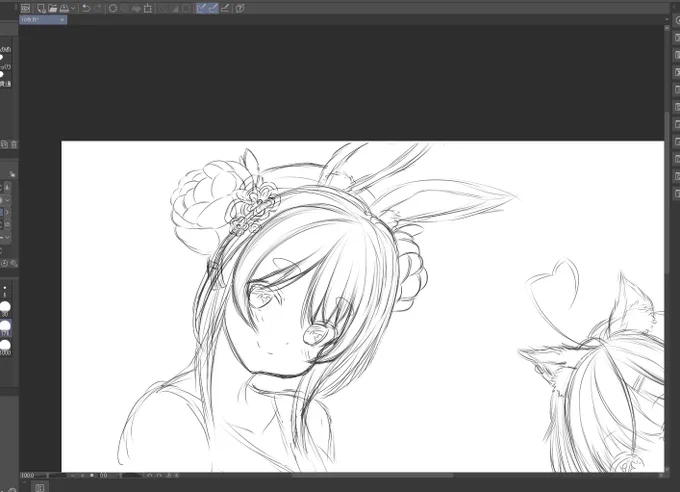Toggle the first switch in the left panel
Viewport: 680px width, 492px height.
pyautogui.click(x=2, y=57)
